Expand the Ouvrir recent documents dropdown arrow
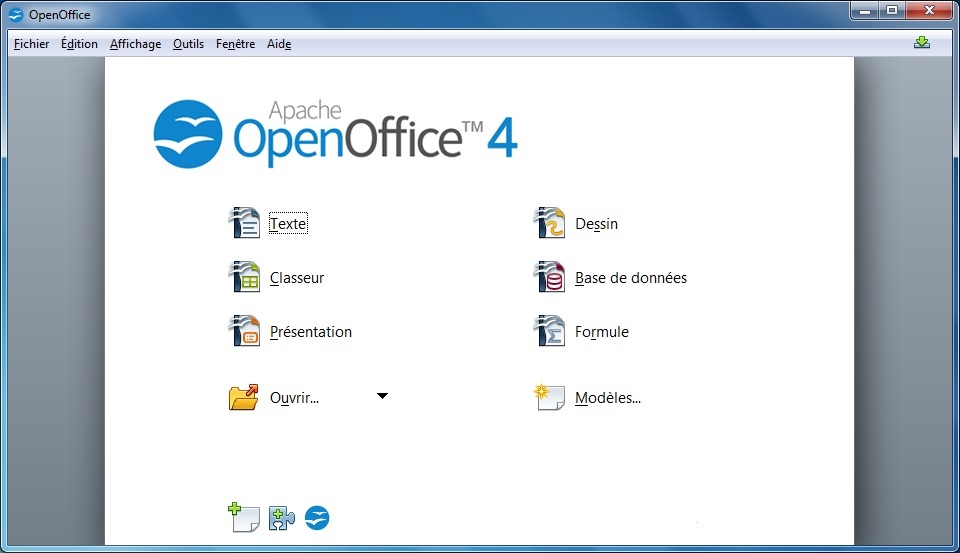This screenshot has width=960, height=553. click(382, 396)
